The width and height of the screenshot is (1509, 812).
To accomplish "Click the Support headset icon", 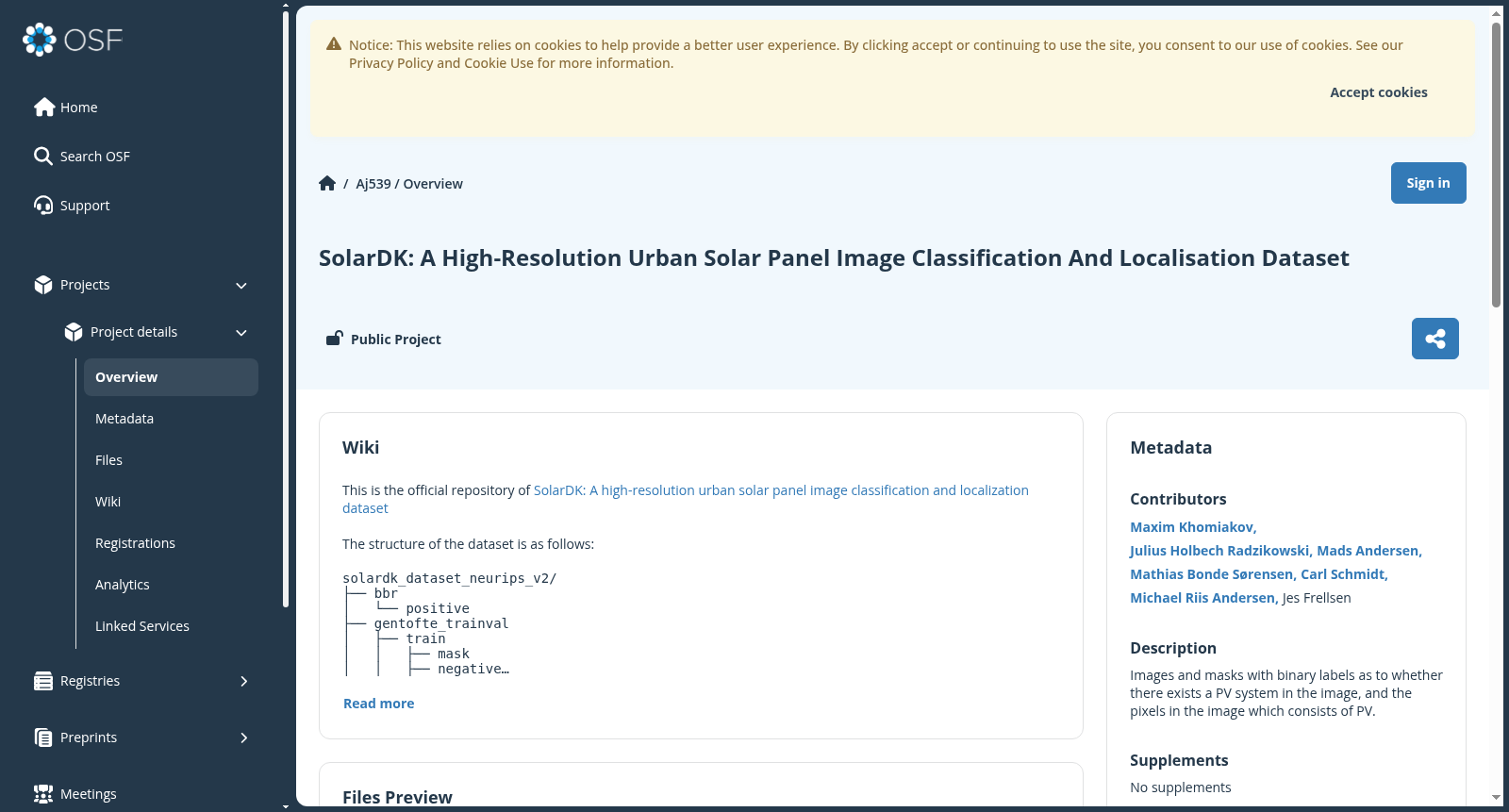I will coord(43,206).
